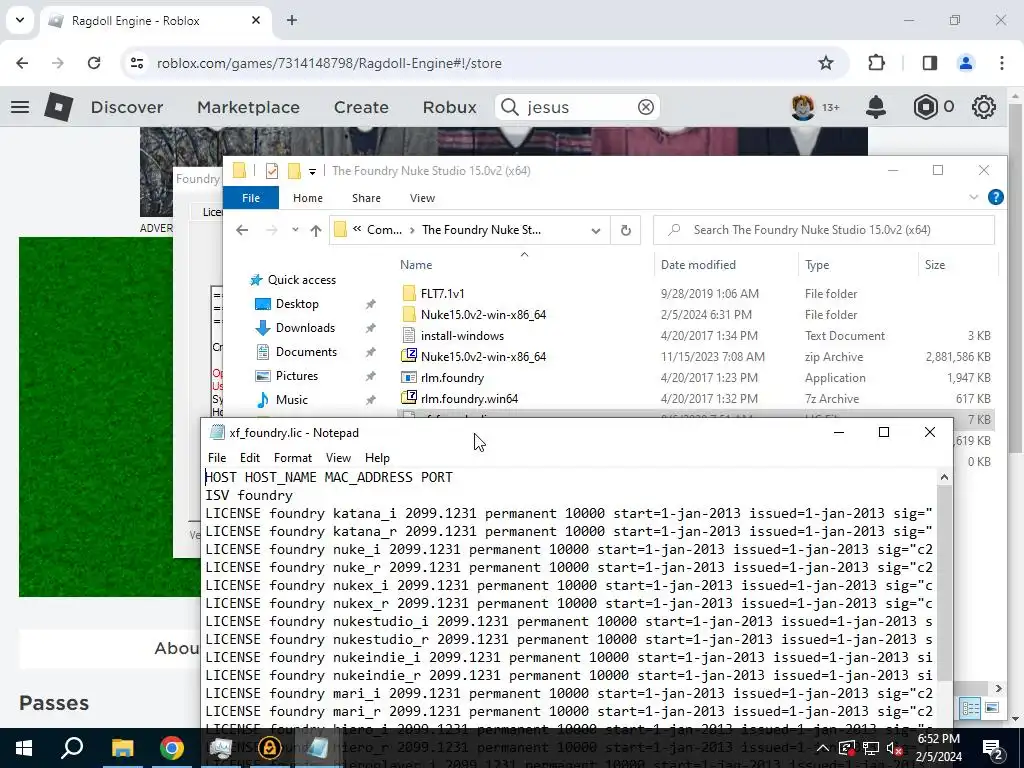Open Chrome three-dot menu
Image resolution: width=1024 pixels, height=768 pixels.
pyautogui.click(x=1002, y=63)
